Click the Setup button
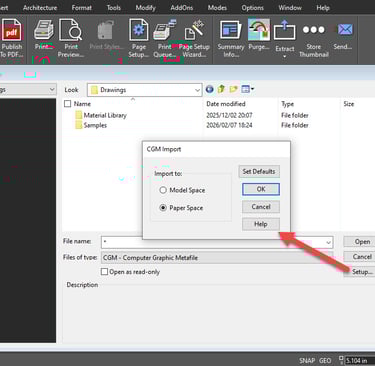The width and height of the screenshot is (375, 366). tap(360, 272)
